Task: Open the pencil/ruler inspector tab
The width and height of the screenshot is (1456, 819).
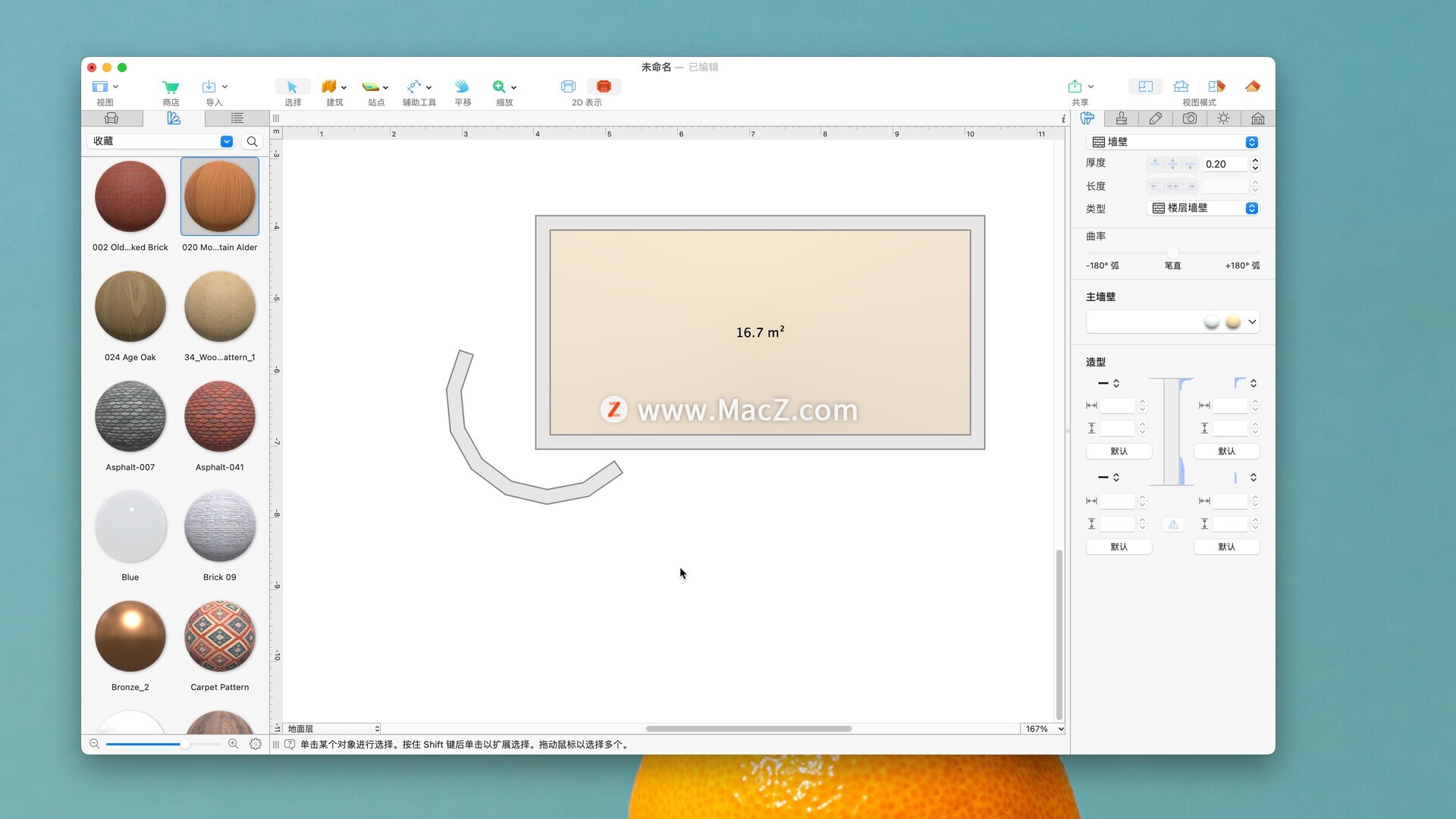Action: pyautogui.click(x=1156, y=118)
